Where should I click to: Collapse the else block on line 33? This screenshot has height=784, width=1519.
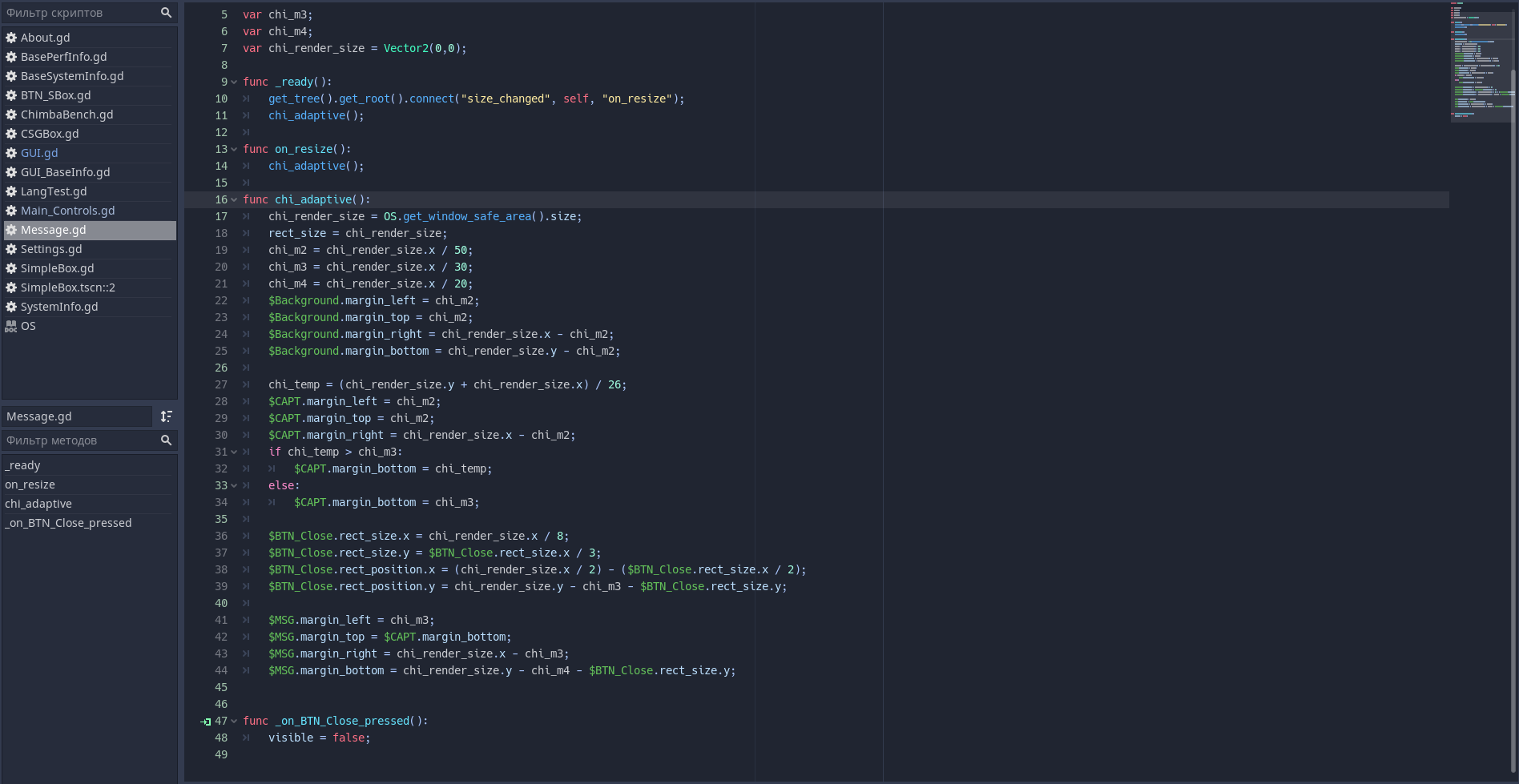pyautogui.click(x=234, y=486)
